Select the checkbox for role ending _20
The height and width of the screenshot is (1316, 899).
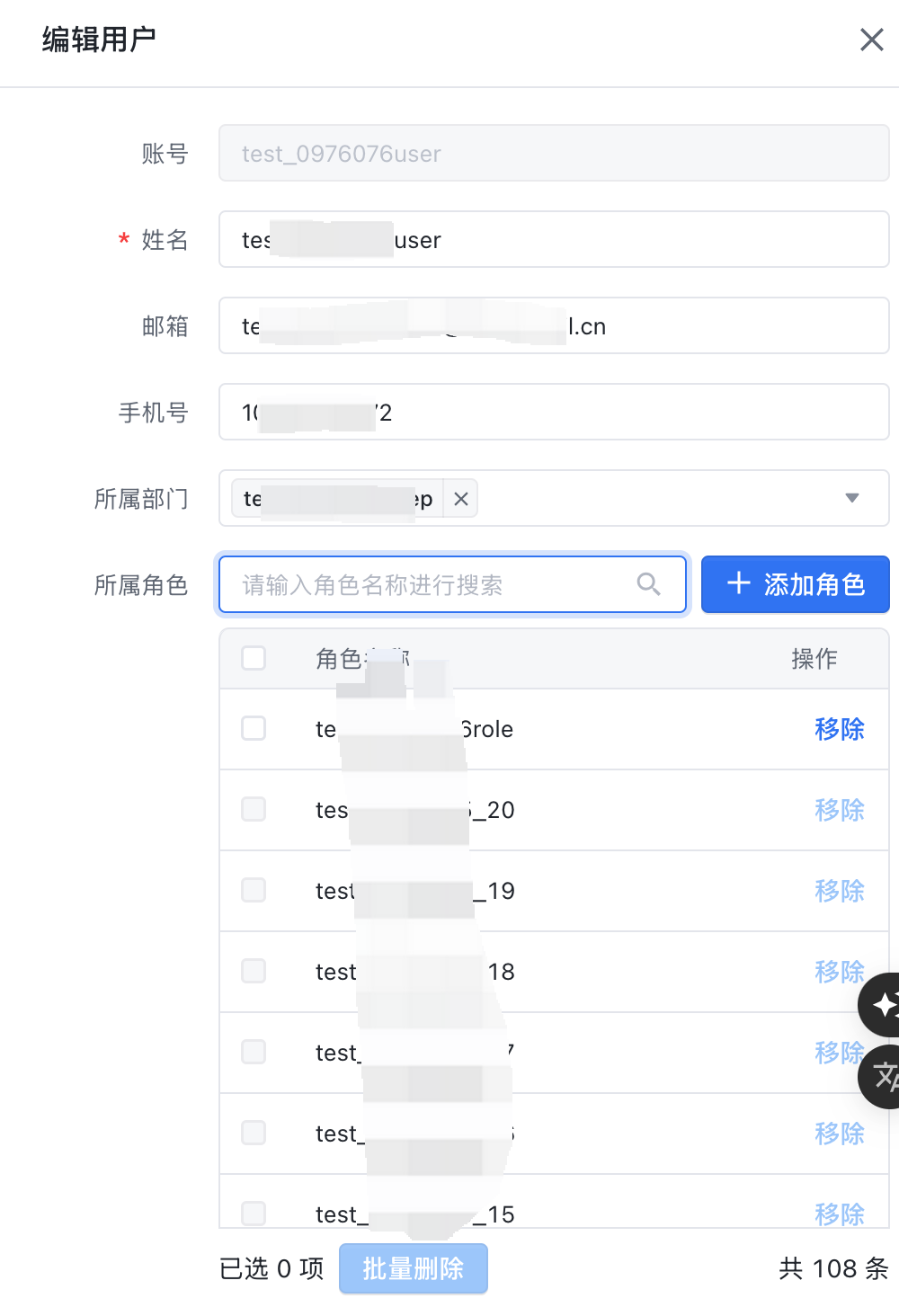pyautogui.click(x=254, y=809)
